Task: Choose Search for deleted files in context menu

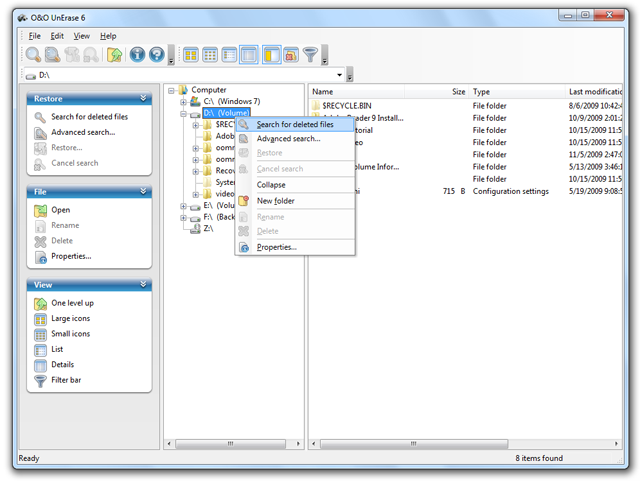Action: click(295, 124)
